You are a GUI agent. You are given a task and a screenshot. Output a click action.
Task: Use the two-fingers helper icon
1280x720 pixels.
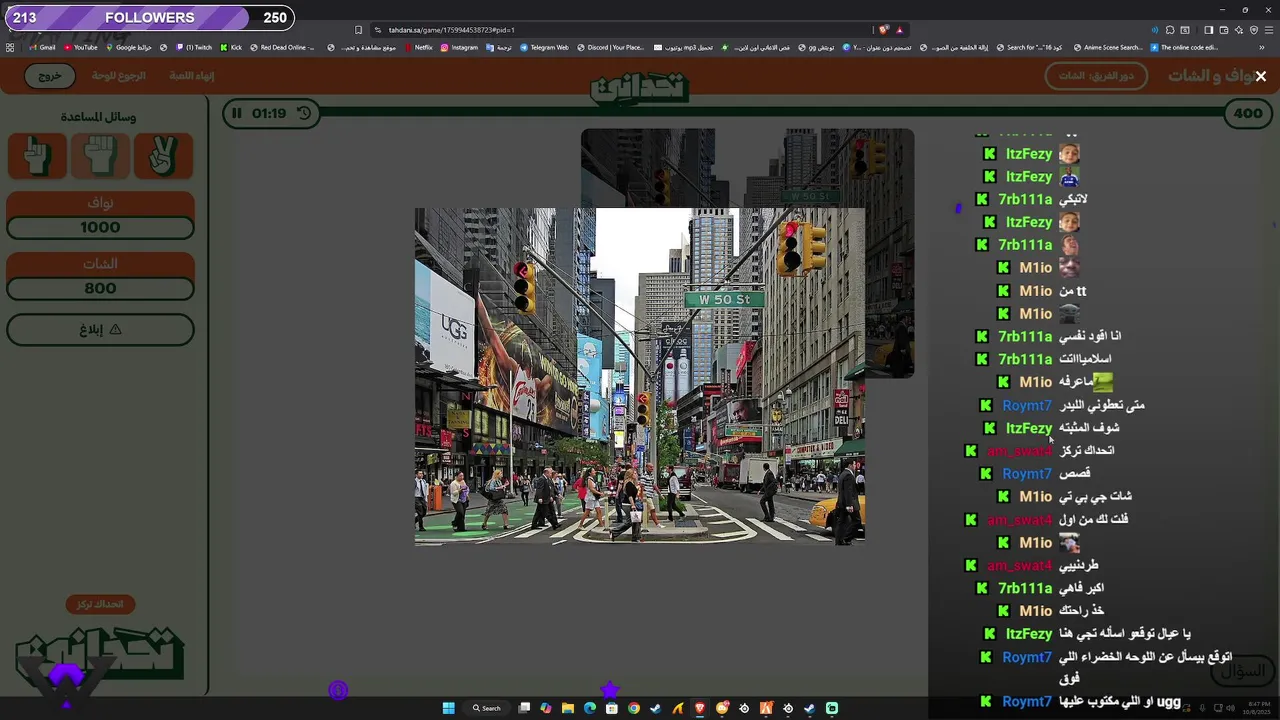(163, 156)
